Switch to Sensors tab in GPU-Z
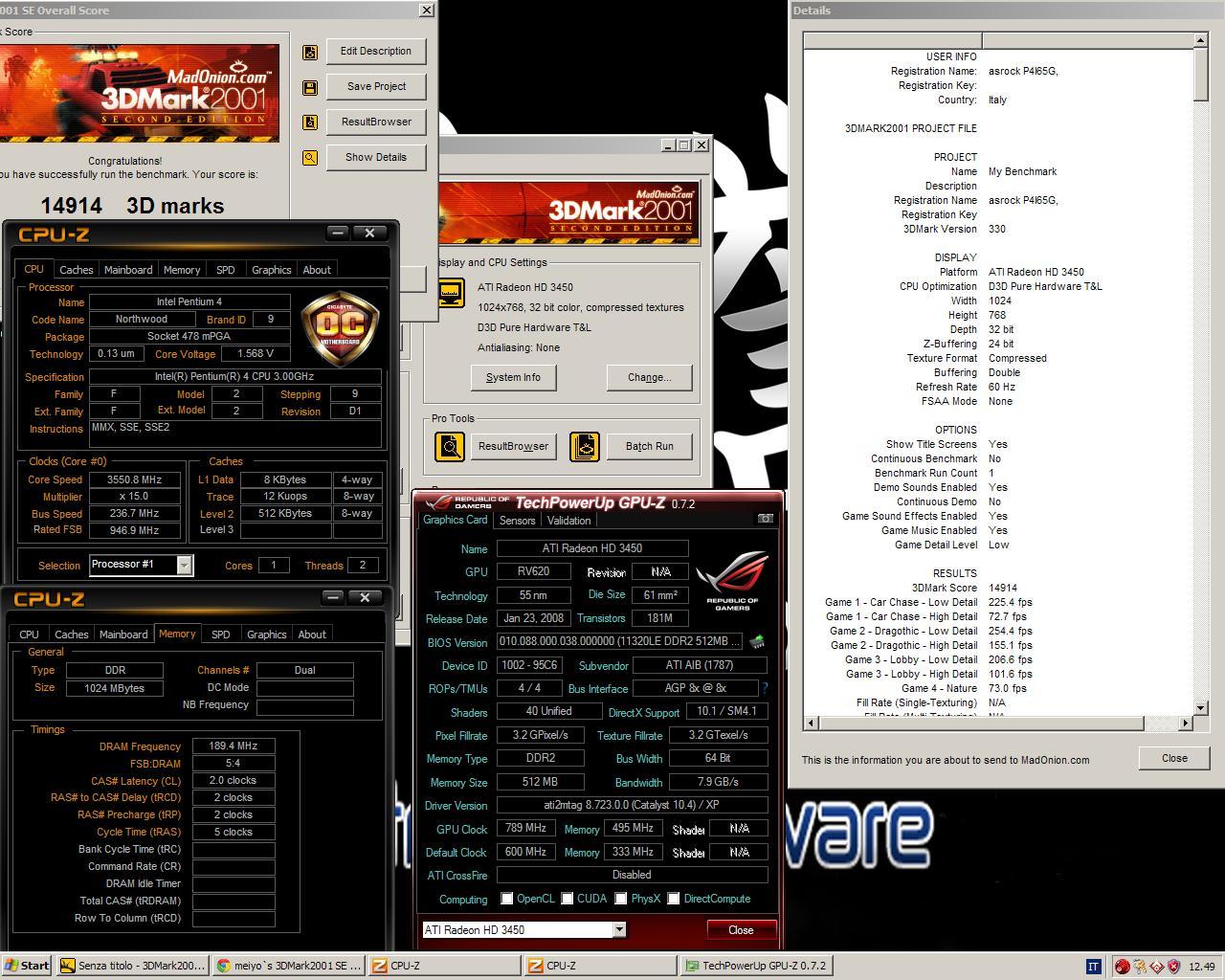Viewport: 1225px width, 980px height. 517,521
